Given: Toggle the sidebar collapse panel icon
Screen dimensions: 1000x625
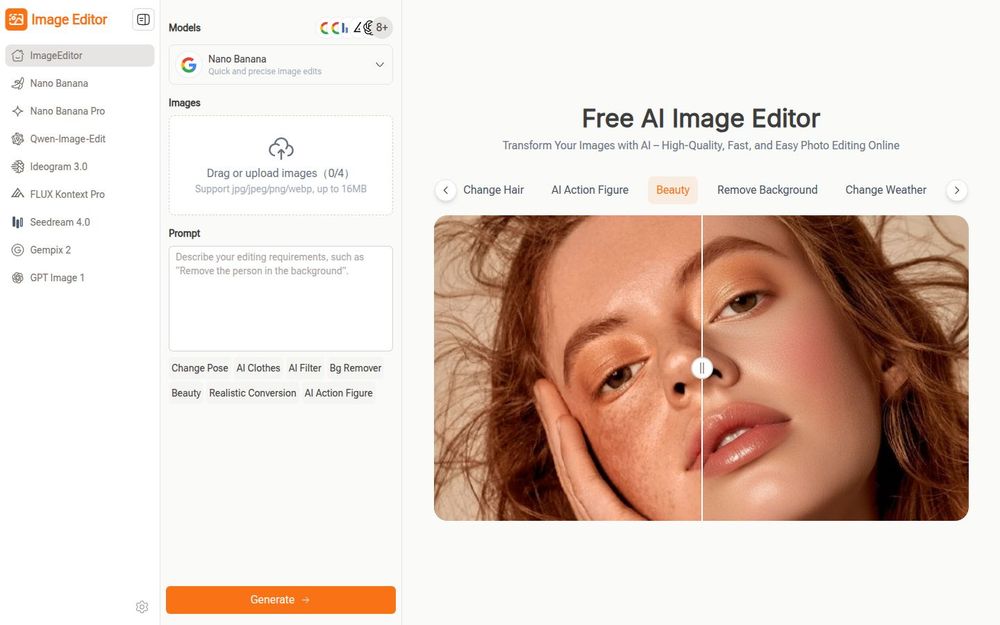Looking at the screenshot, I should (x=143, y=20).
